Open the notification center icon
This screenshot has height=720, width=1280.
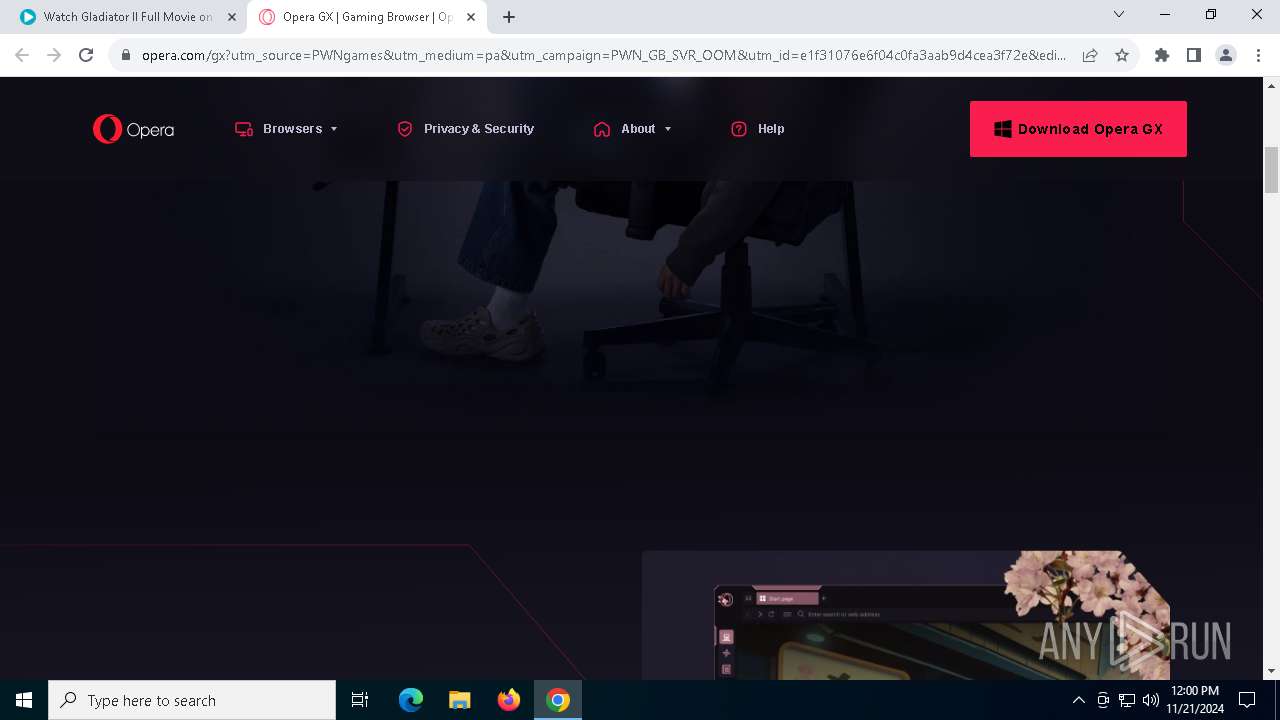click(x=1247, y=700)
